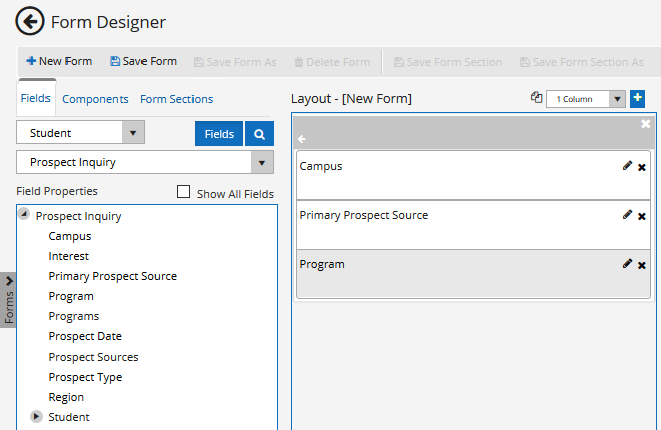
Task: Collapse the Prospect Inquiry tree node
Action: click(x=24, y=215)
